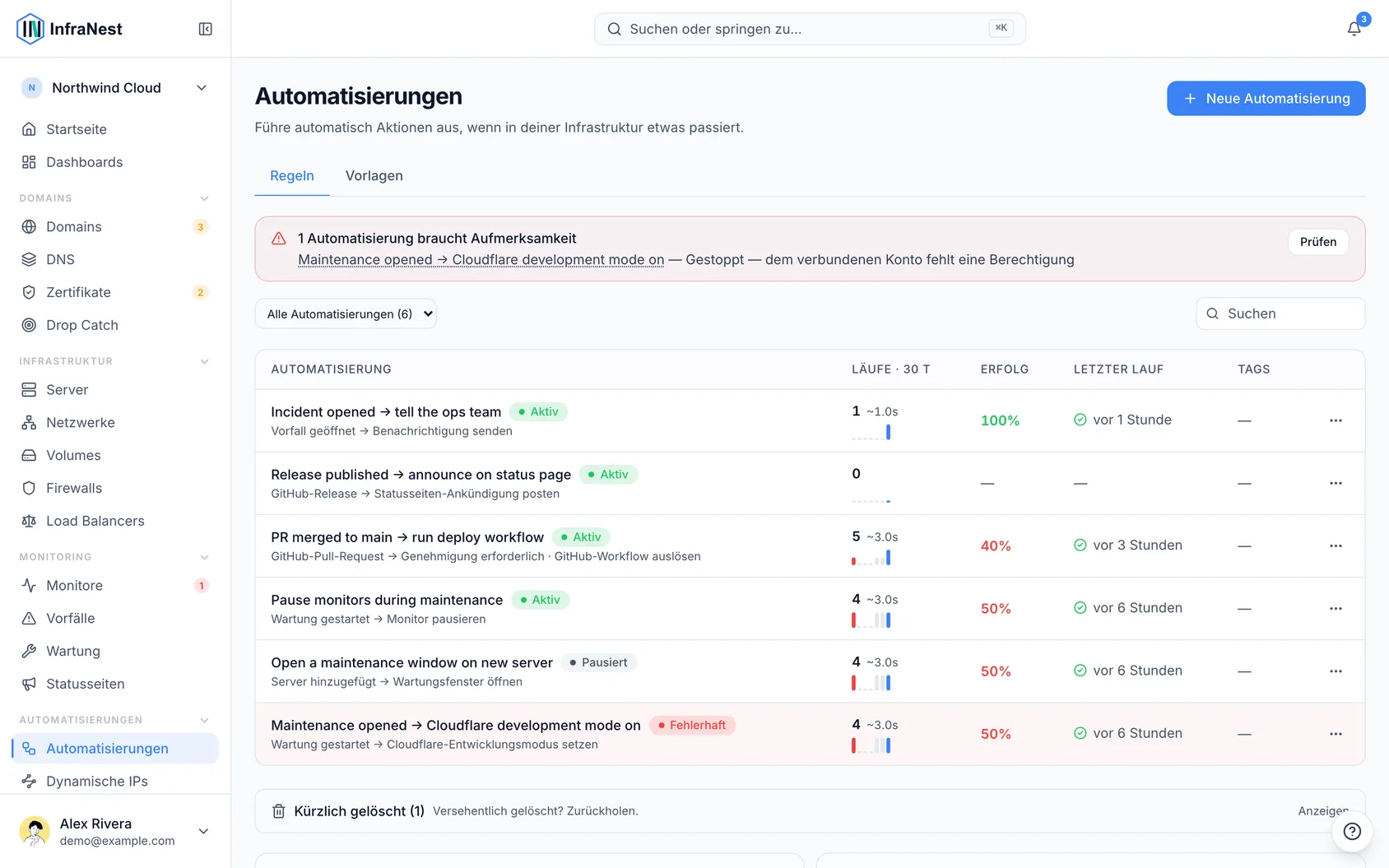Collapse sidebar using panel toggle icon
This screenshot has width=1389, height=868.
pyautogui.click(x=206, y=29)
